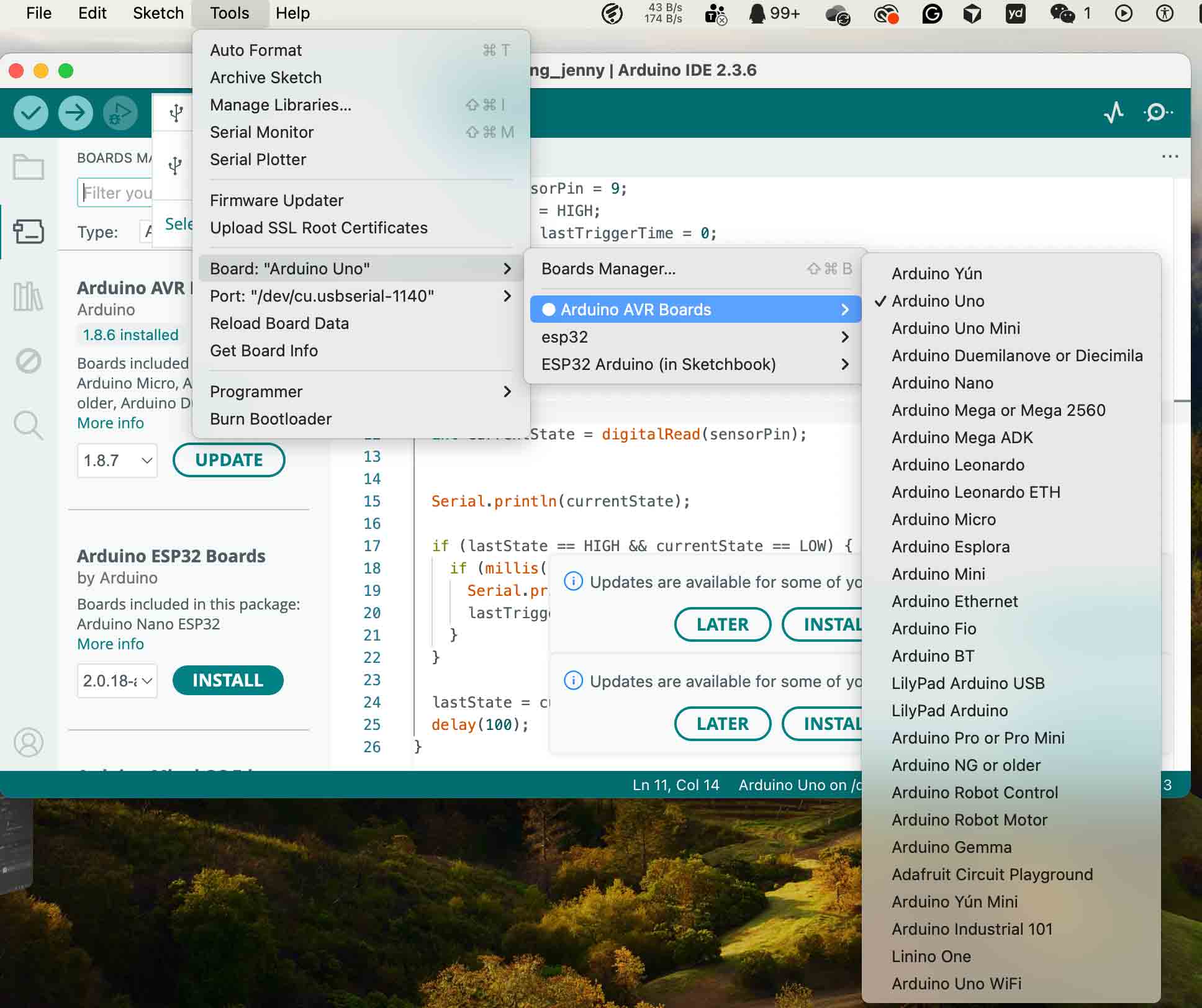
Task: Click the Verify sketch checkmark icon
Action: click(30, 113)
